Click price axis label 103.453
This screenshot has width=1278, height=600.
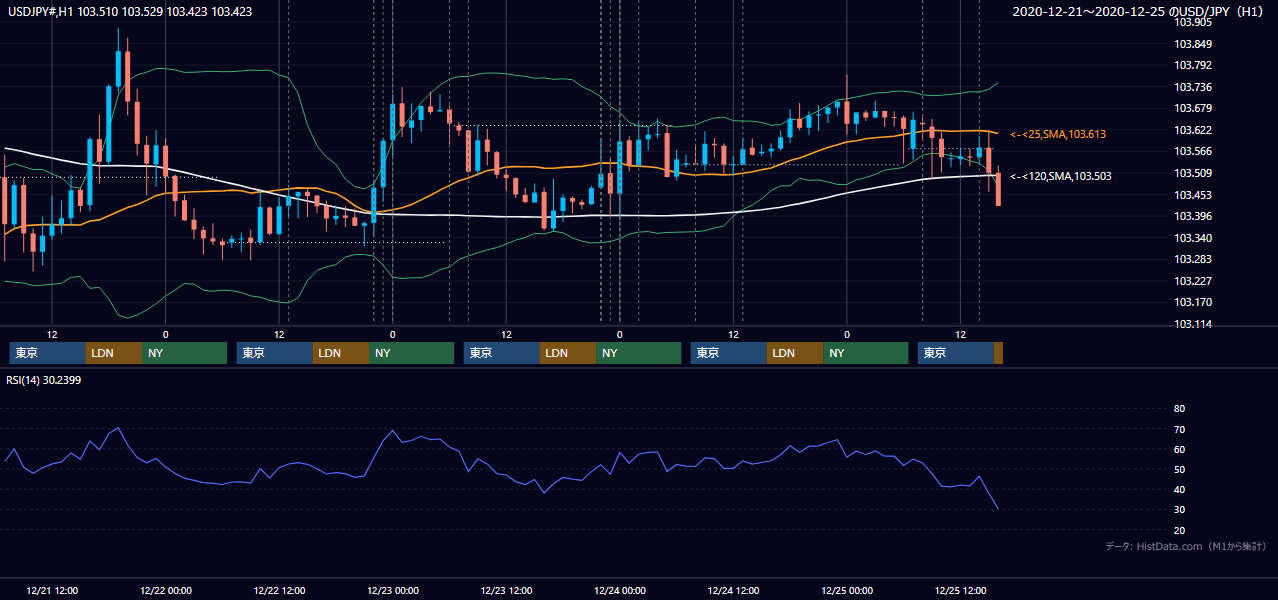(x=1193, y=195)
